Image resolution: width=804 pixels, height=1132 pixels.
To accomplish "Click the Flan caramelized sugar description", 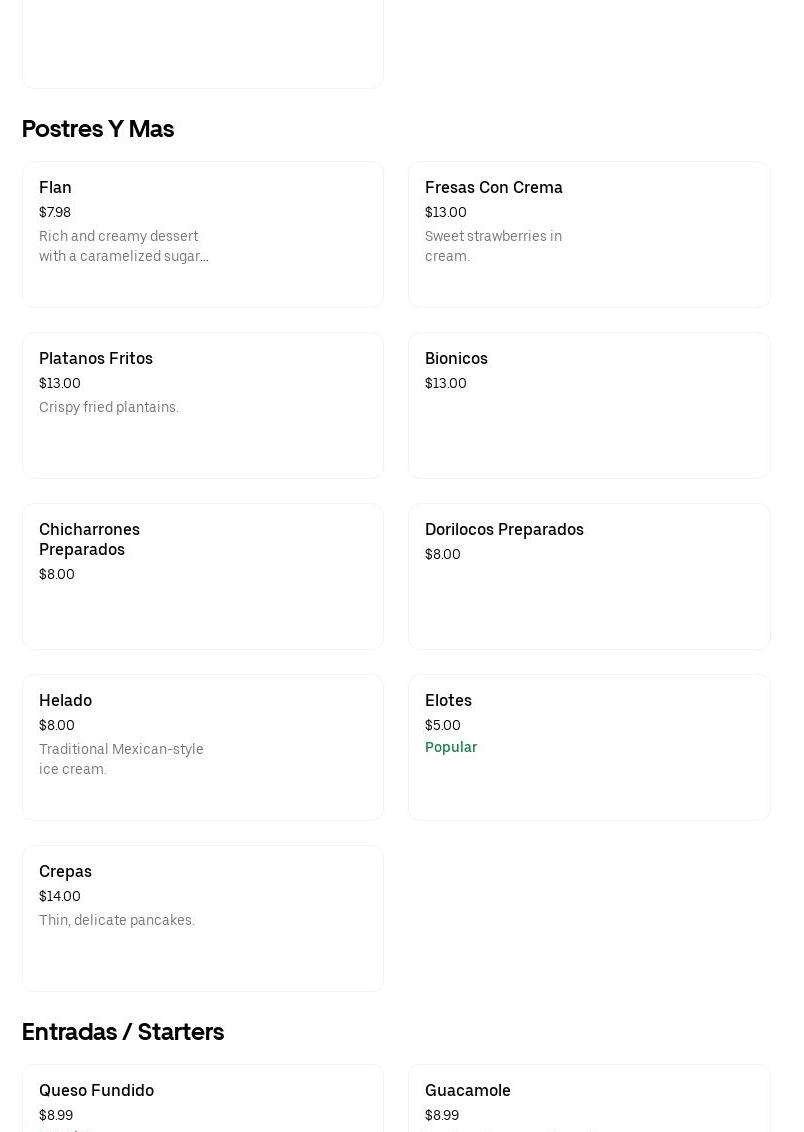I will click(x=123, y=246).
